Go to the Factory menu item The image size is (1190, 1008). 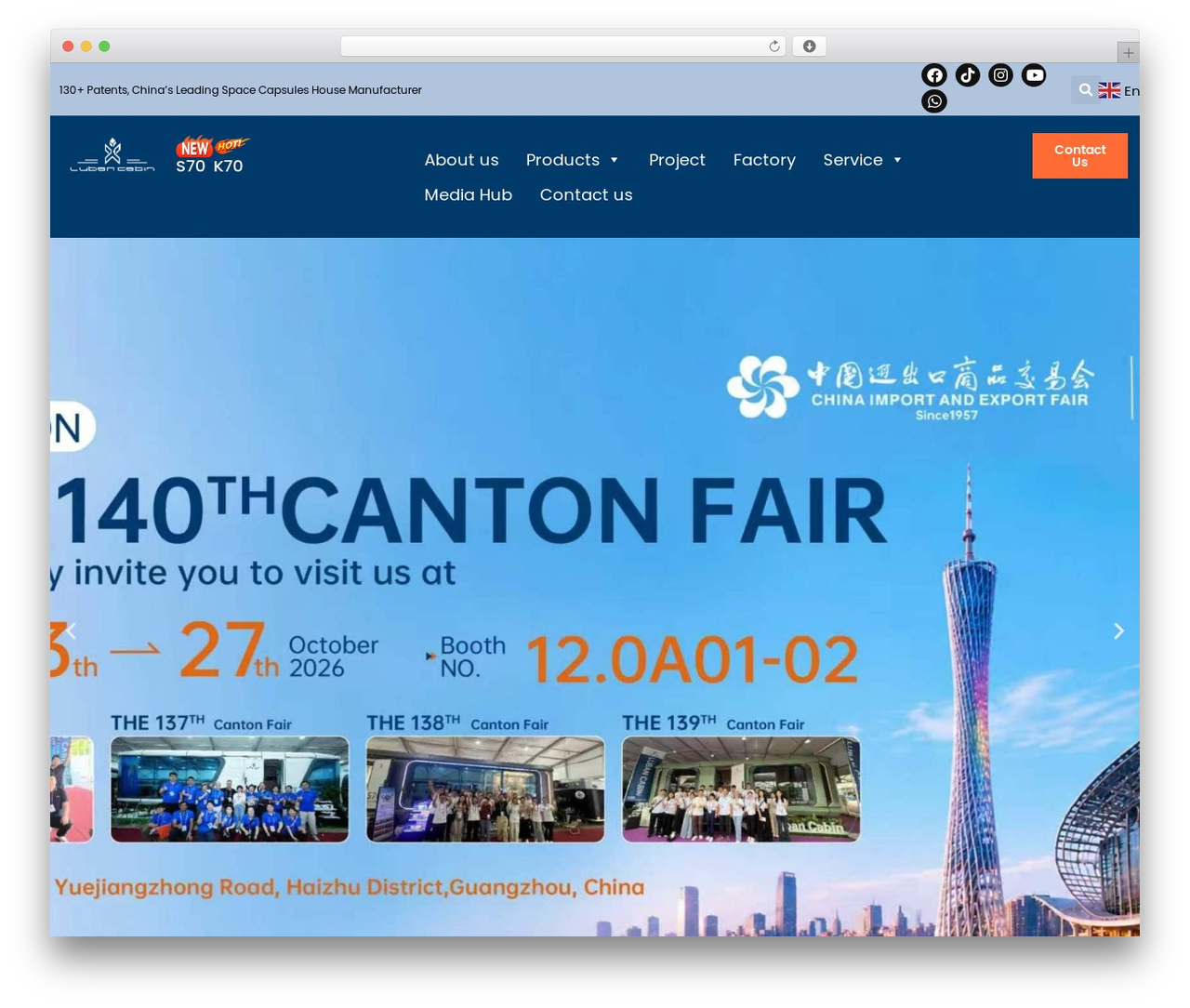point(764,160)
